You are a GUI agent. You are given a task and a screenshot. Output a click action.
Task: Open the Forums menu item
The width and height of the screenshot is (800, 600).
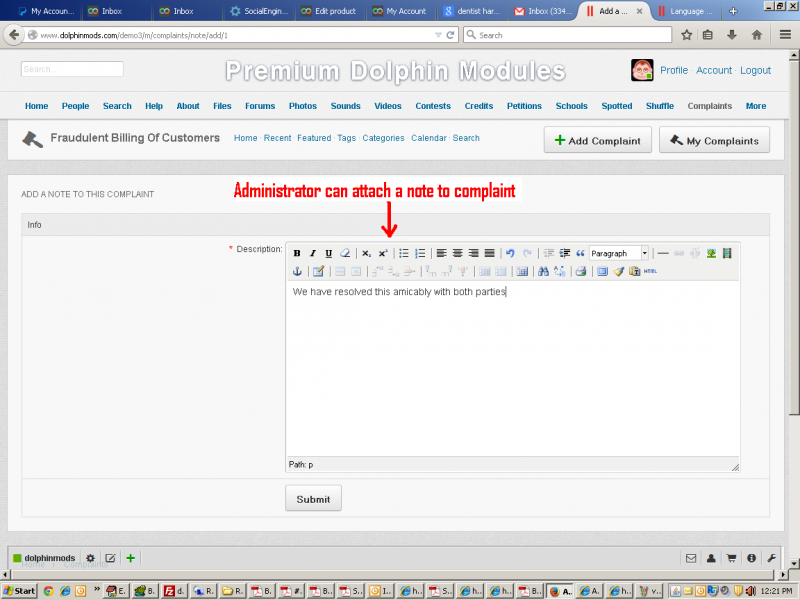[x=260, y=106]
